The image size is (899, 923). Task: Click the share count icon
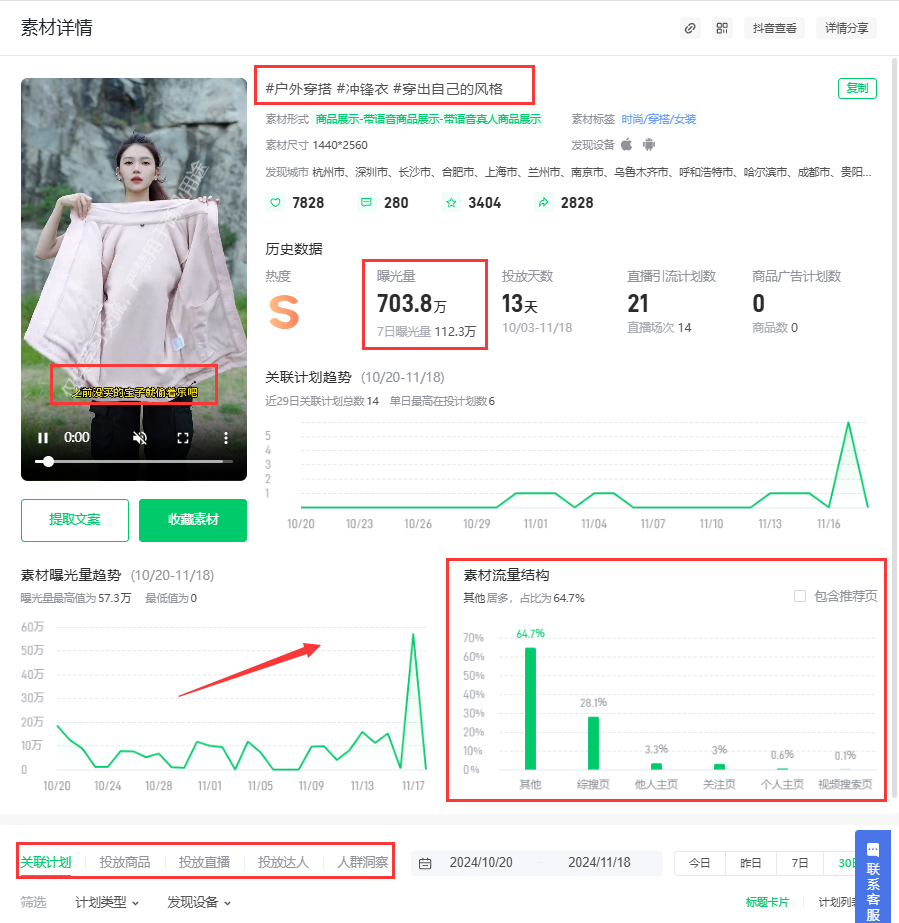coord(543,202)
